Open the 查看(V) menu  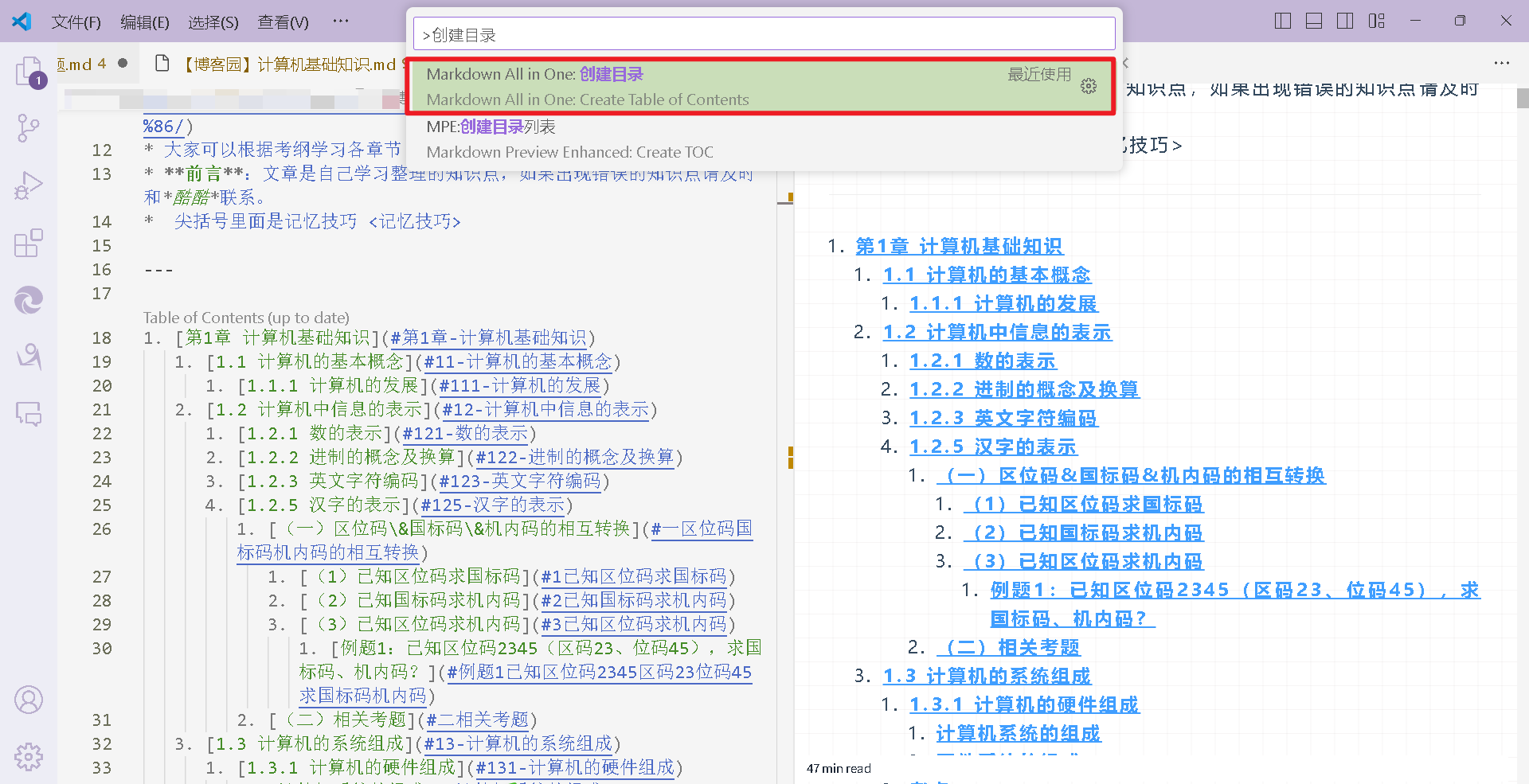tap(283, 22)
